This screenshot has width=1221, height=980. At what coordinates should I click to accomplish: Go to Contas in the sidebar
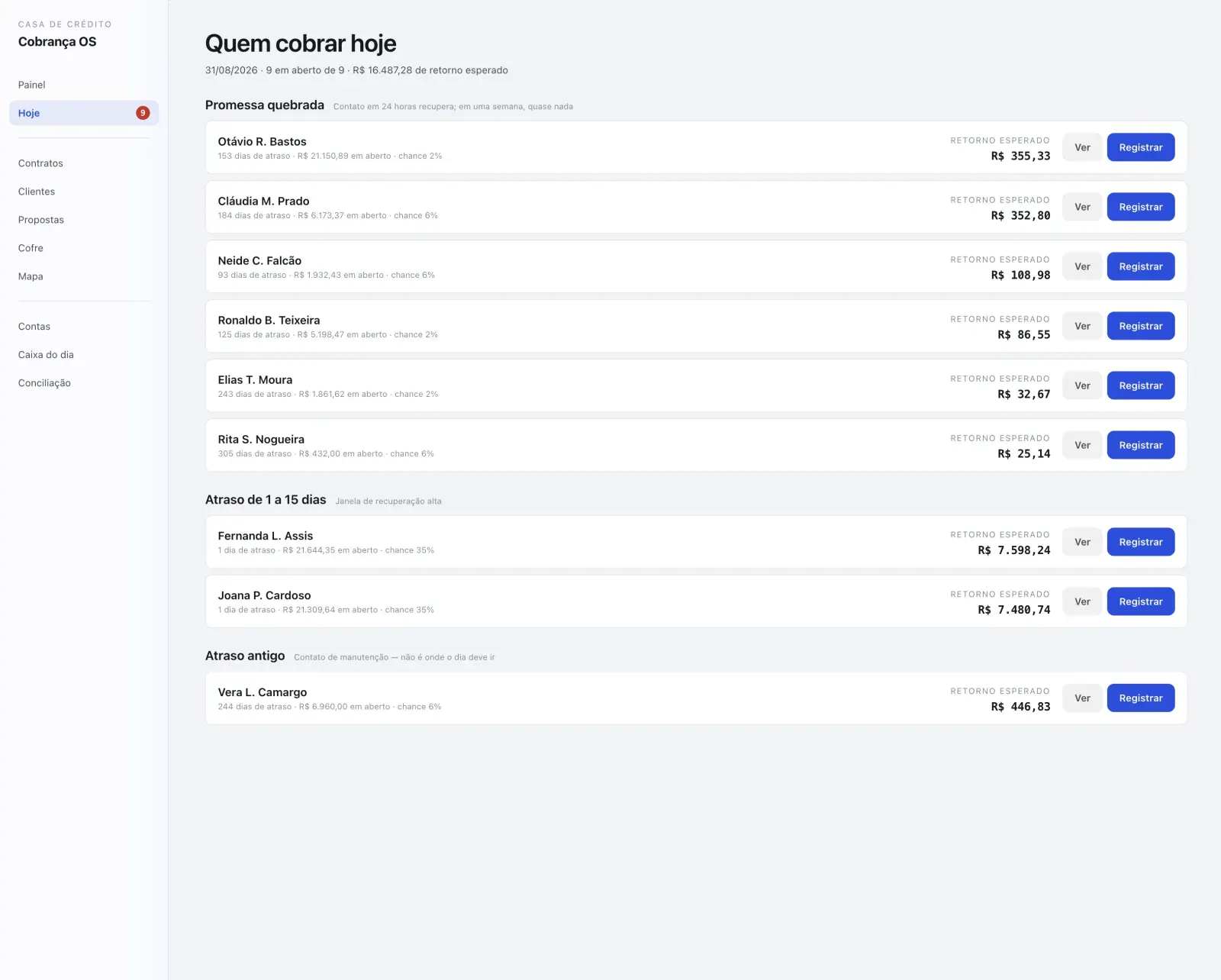tap(84, 327)
